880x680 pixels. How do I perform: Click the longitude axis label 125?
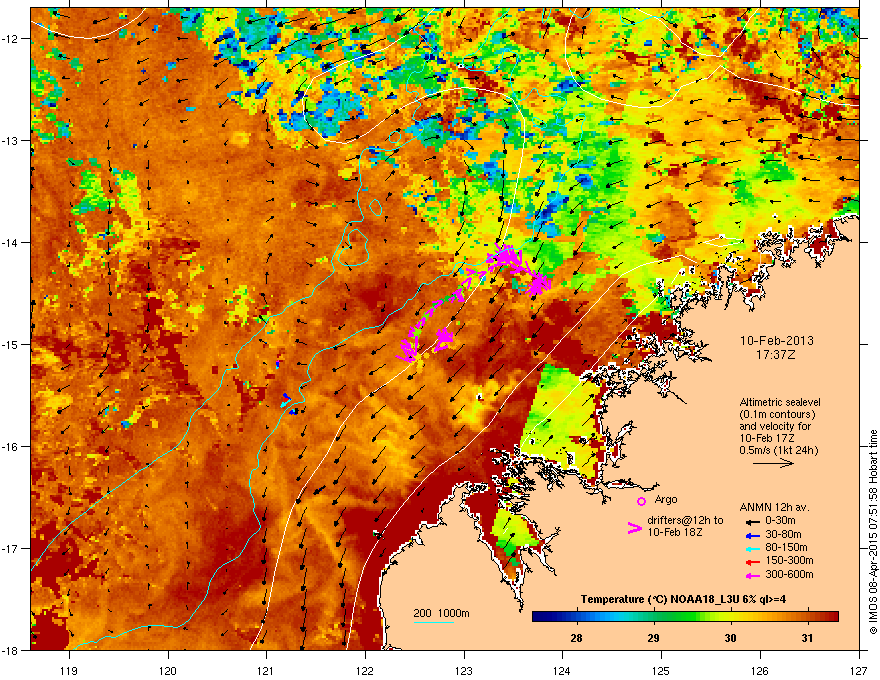(661, 671)
